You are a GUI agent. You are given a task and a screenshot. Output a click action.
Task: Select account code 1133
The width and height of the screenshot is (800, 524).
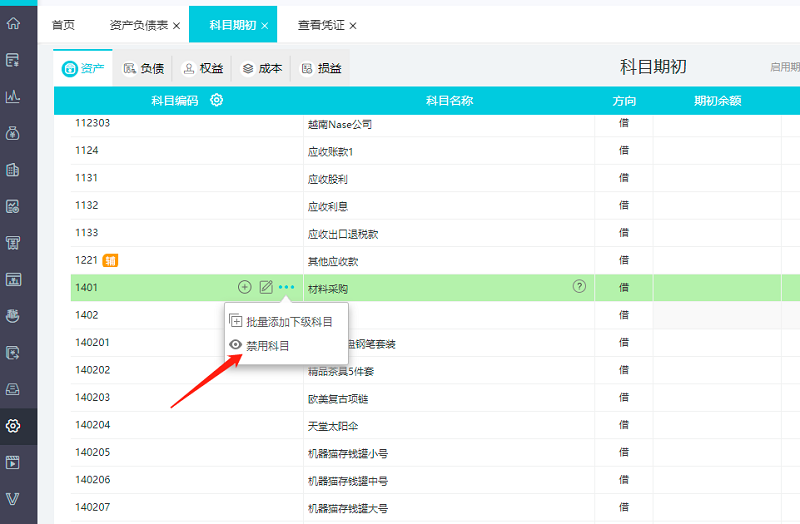point(87,233)
